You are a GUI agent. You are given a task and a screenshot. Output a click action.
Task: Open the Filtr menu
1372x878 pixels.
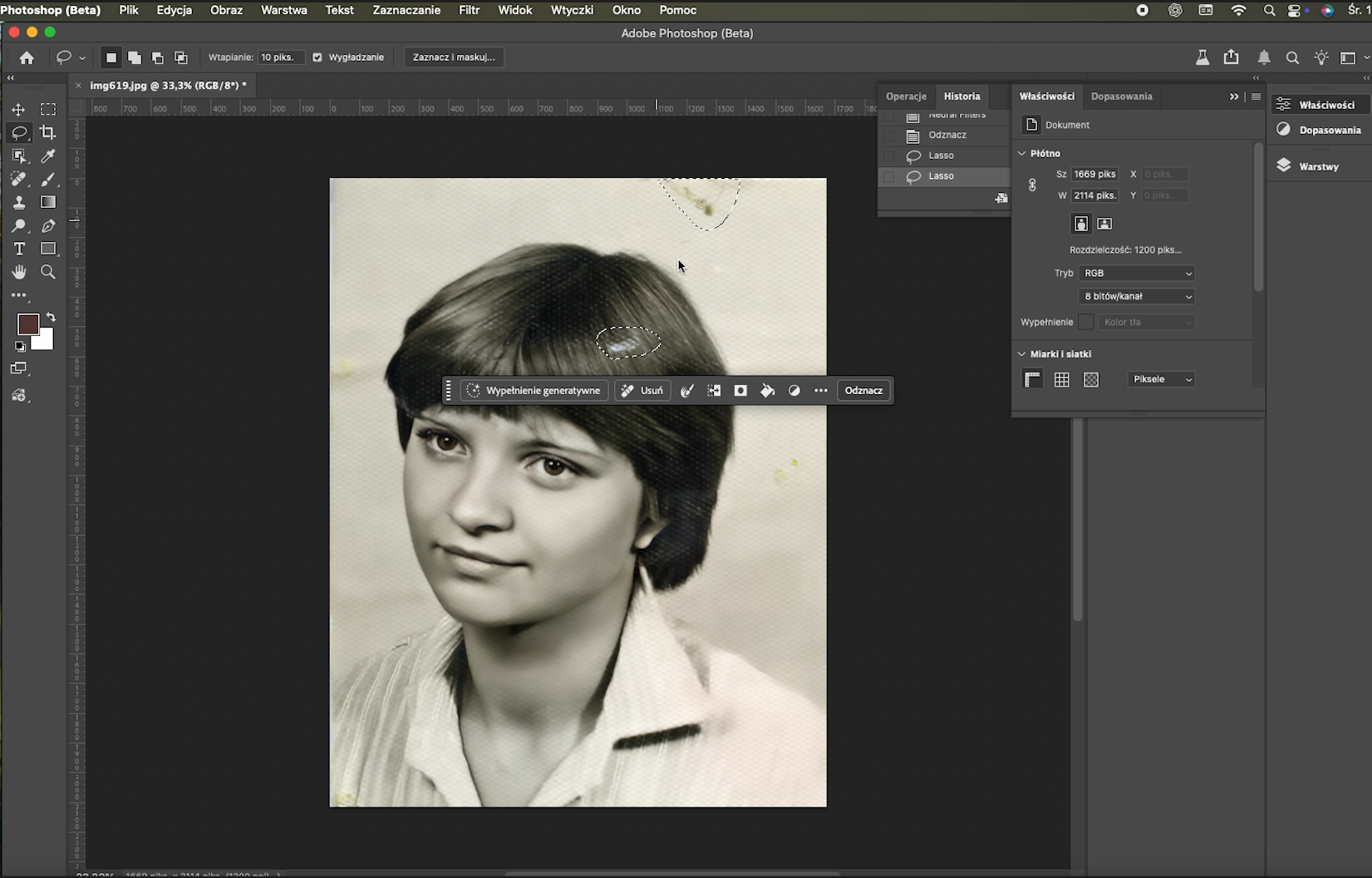(469, 10)
